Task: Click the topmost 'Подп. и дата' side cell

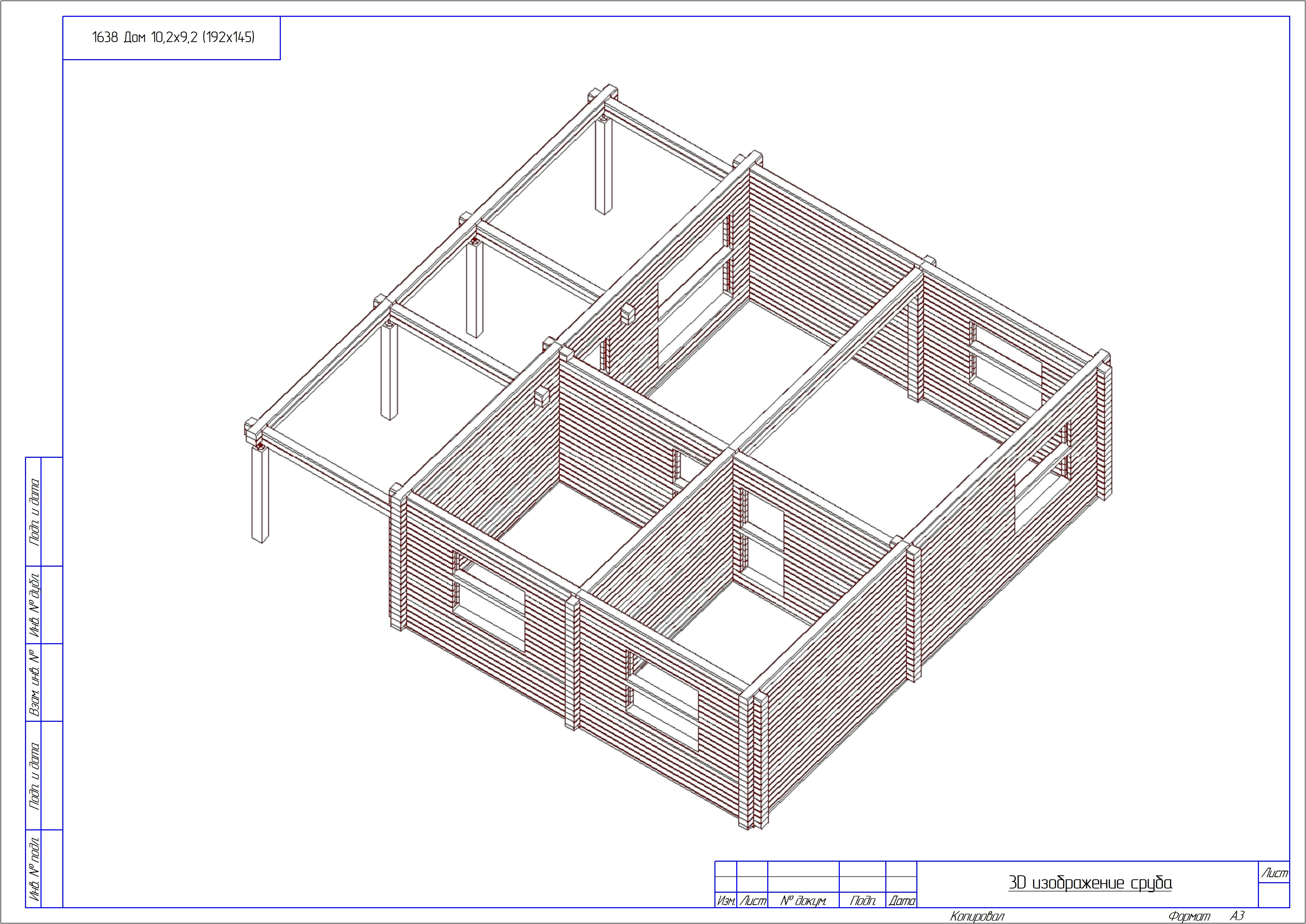Action: [34, 511]
